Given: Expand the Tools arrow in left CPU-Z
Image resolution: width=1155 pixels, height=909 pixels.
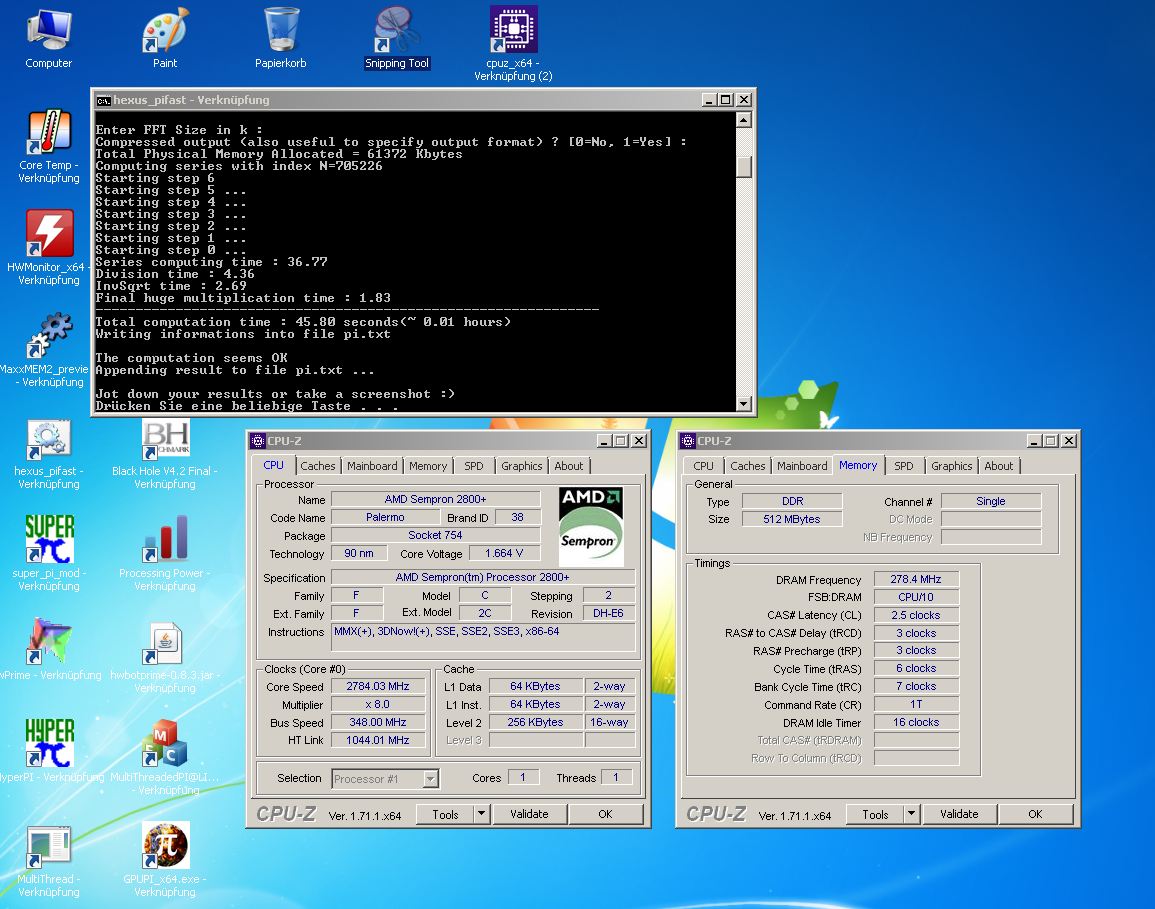Looking at the screenshot, I should coord(481,814).
